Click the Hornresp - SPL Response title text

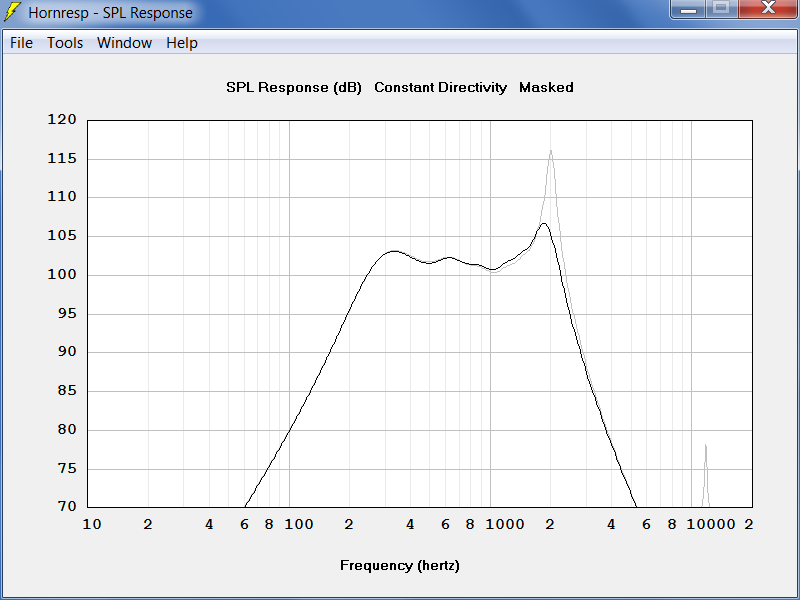coord(110,13)
